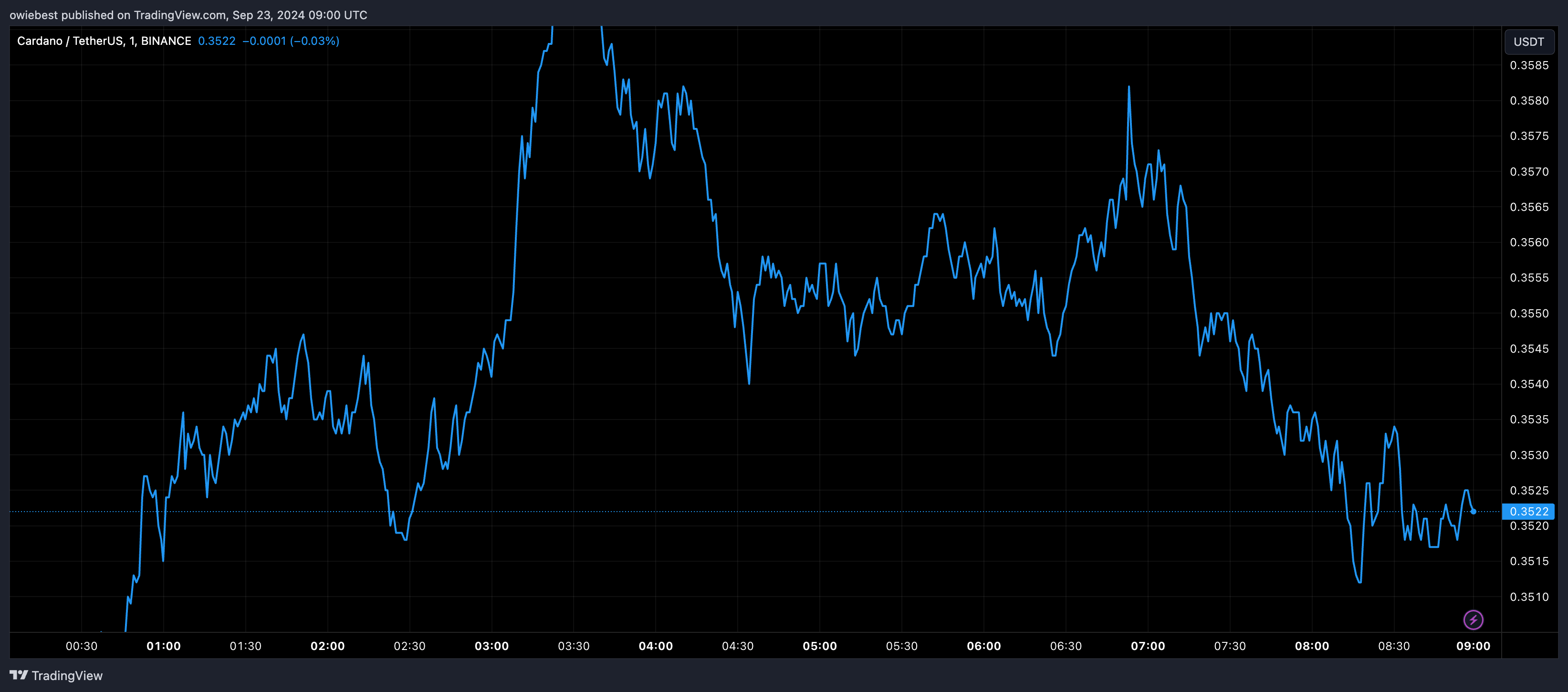Click the 04:00 time axis label
This screenshot has height=692, width=1568.
coord(656,646)
